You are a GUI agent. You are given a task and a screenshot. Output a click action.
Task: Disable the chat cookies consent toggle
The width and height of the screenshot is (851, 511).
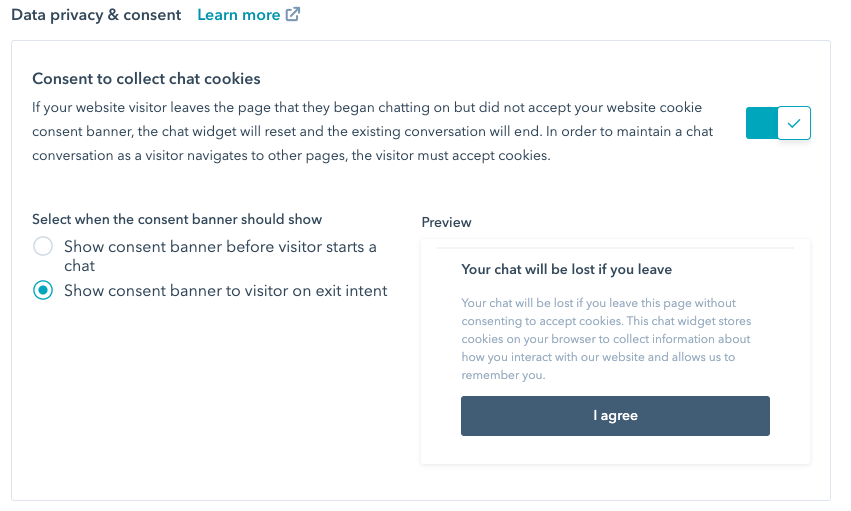(x=778, y=123)
